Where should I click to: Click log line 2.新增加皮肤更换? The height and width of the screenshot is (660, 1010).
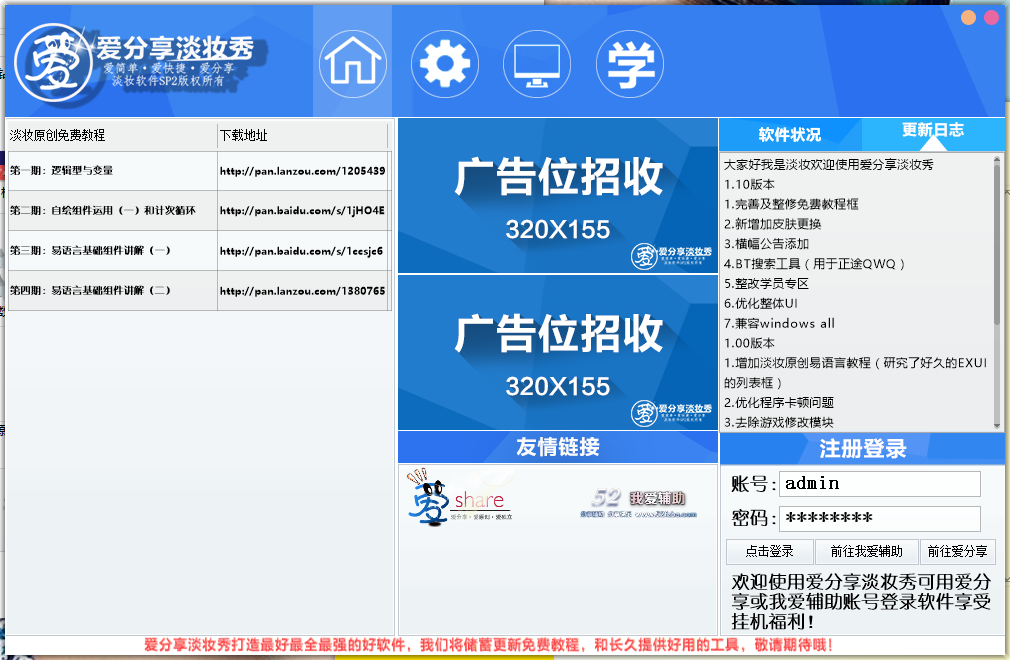coord(773,224)
